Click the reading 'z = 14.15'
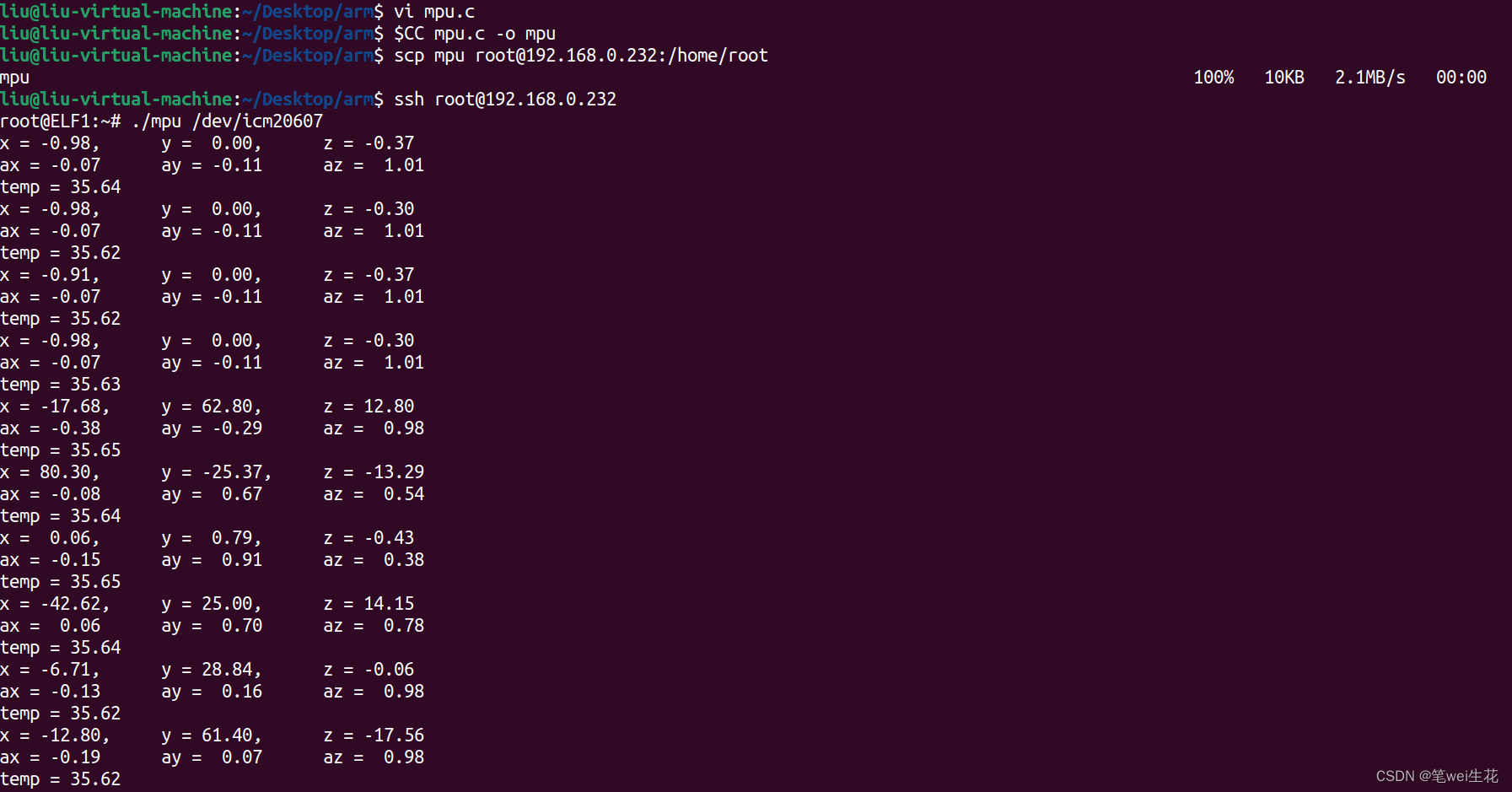1512x792 pixels. (369, 604)
